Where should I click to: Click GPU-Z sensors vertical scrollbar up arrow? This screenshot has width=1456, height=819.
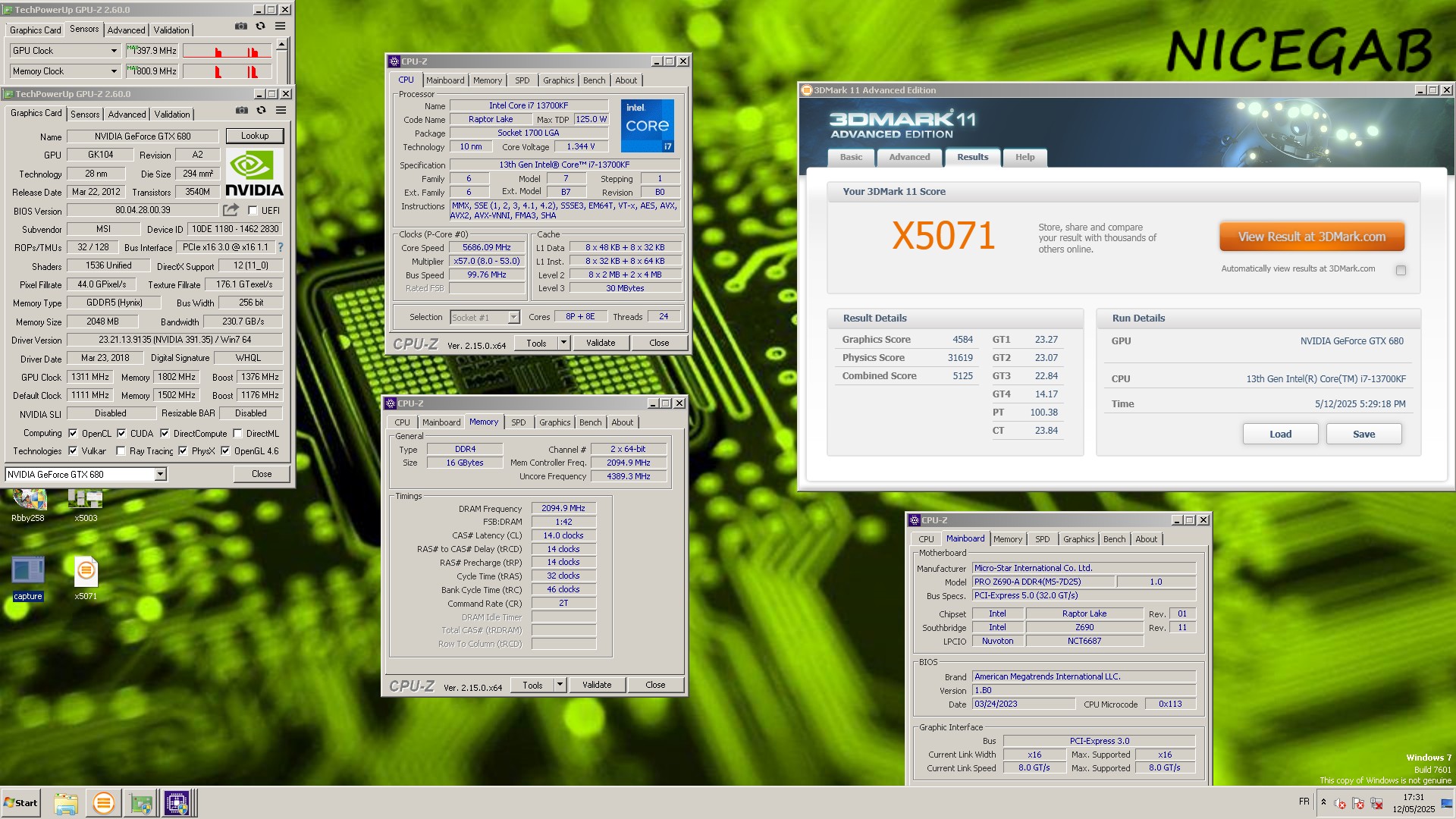pos(281,45)
